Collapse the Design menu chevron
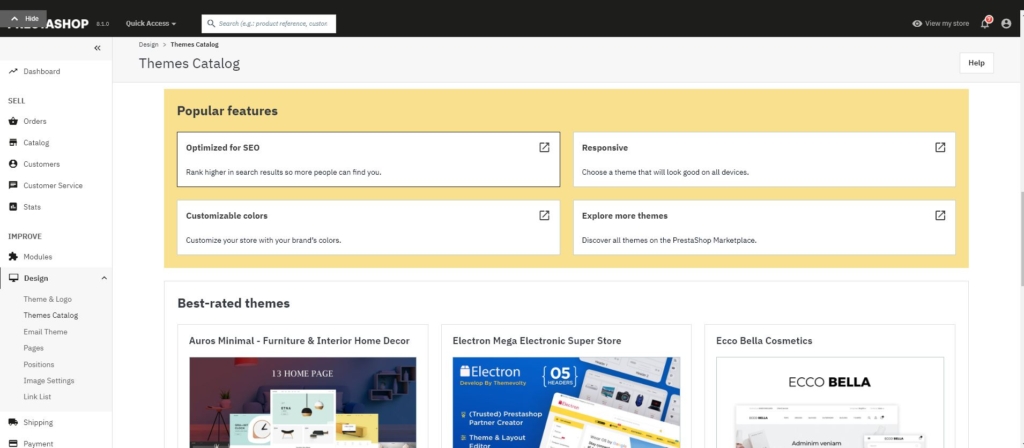This screenshot has height=448, width=1024. click(104, 278)
